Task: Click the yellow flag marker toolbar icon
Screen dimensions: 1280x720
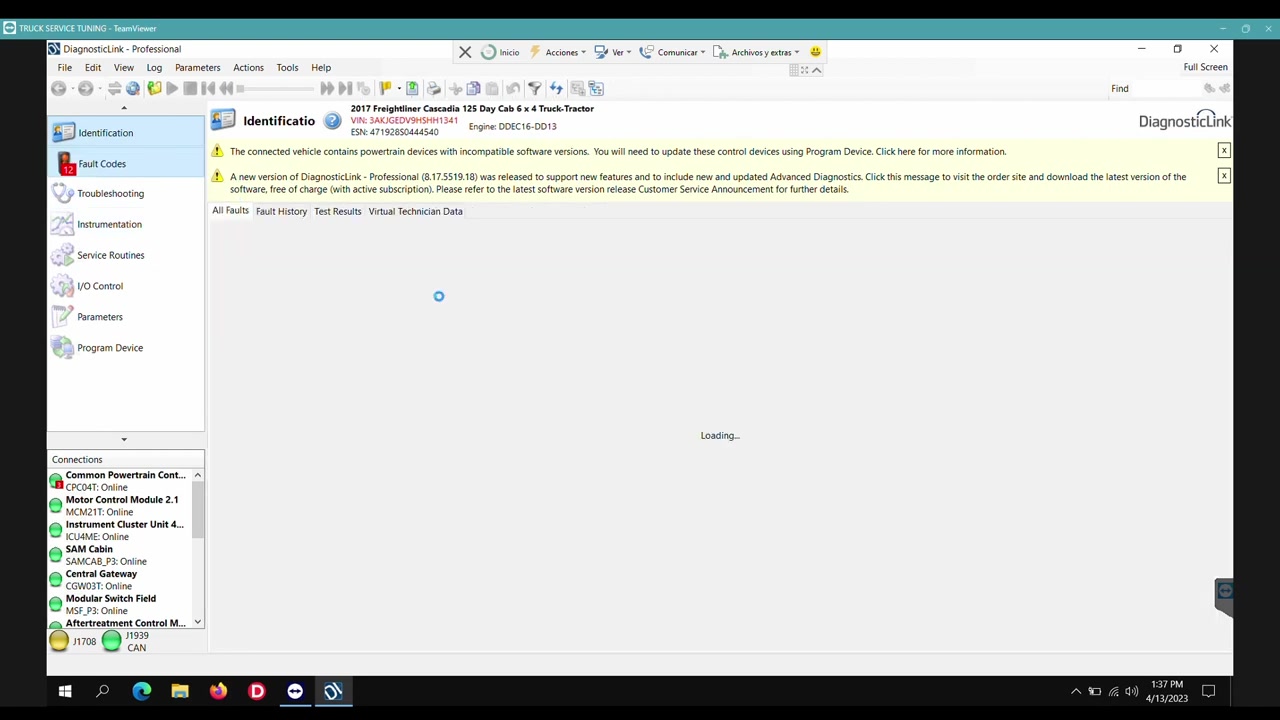Action: pyautogui.click(x=386, y=89)
